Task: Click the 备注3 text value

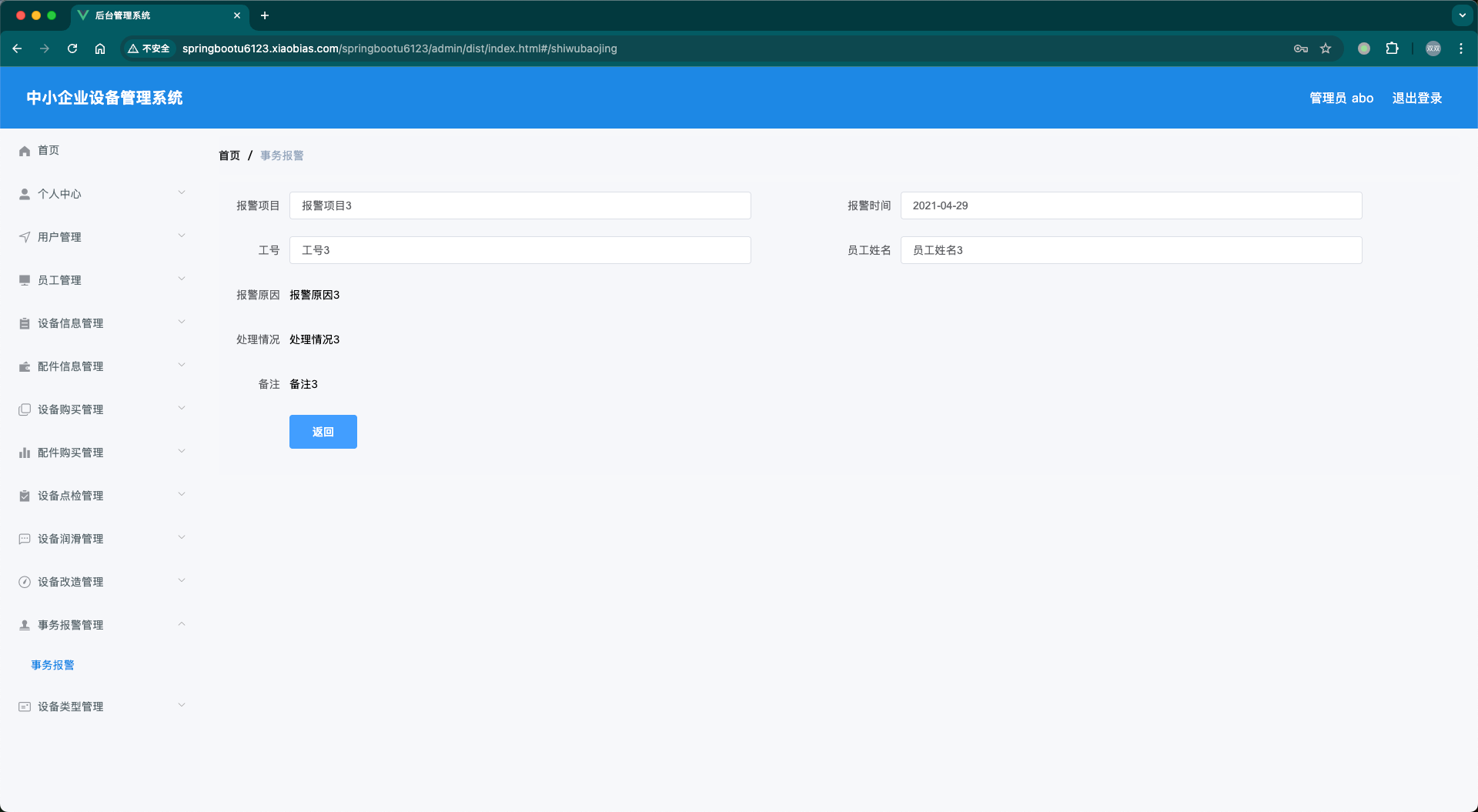Action: pyautogui.click(x=304, y=384)
